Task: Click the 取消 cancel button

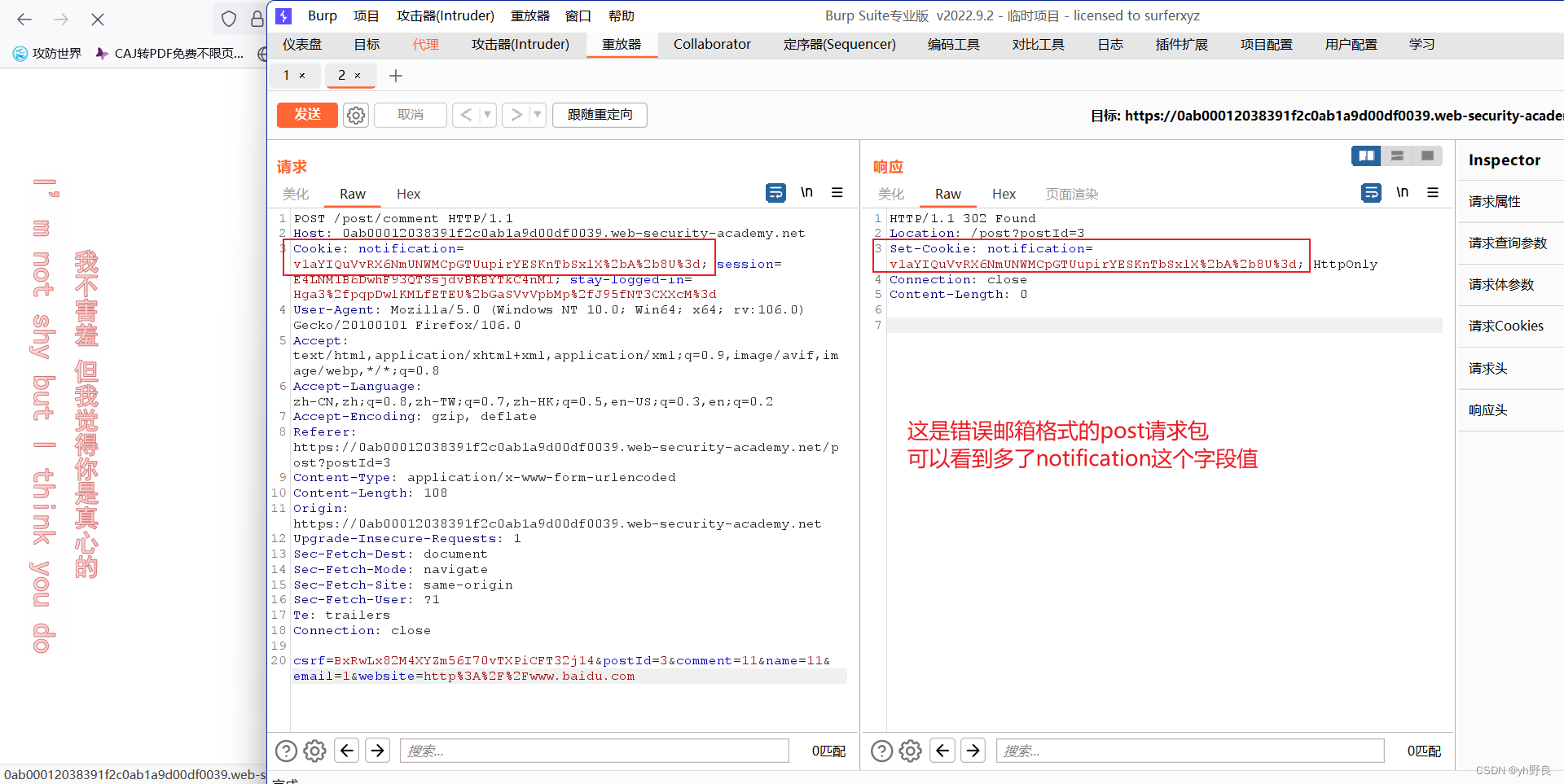Action: point(411,115)
